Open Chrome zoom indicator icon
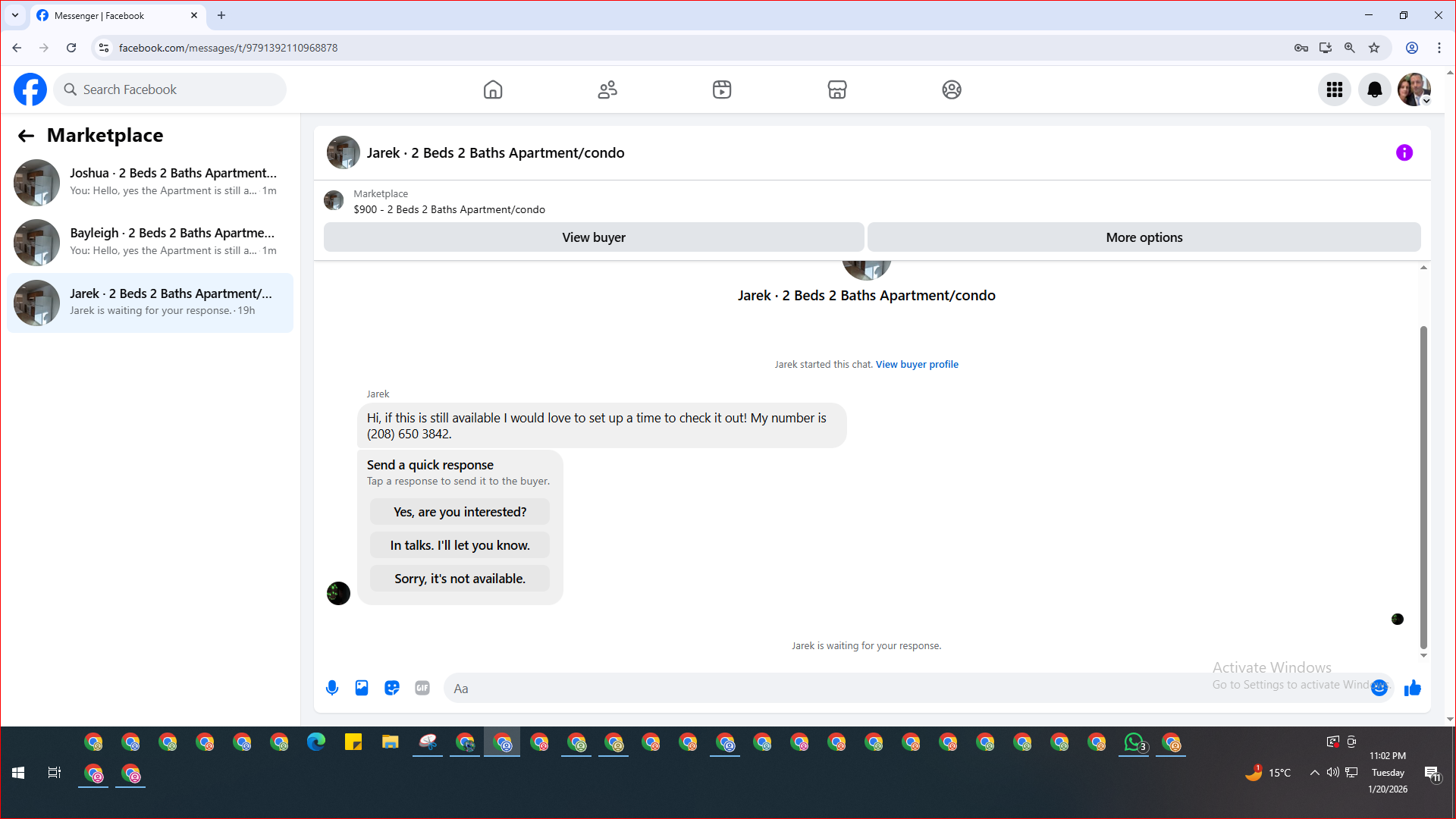The image size is (1456, 819). coord(1350,48)
